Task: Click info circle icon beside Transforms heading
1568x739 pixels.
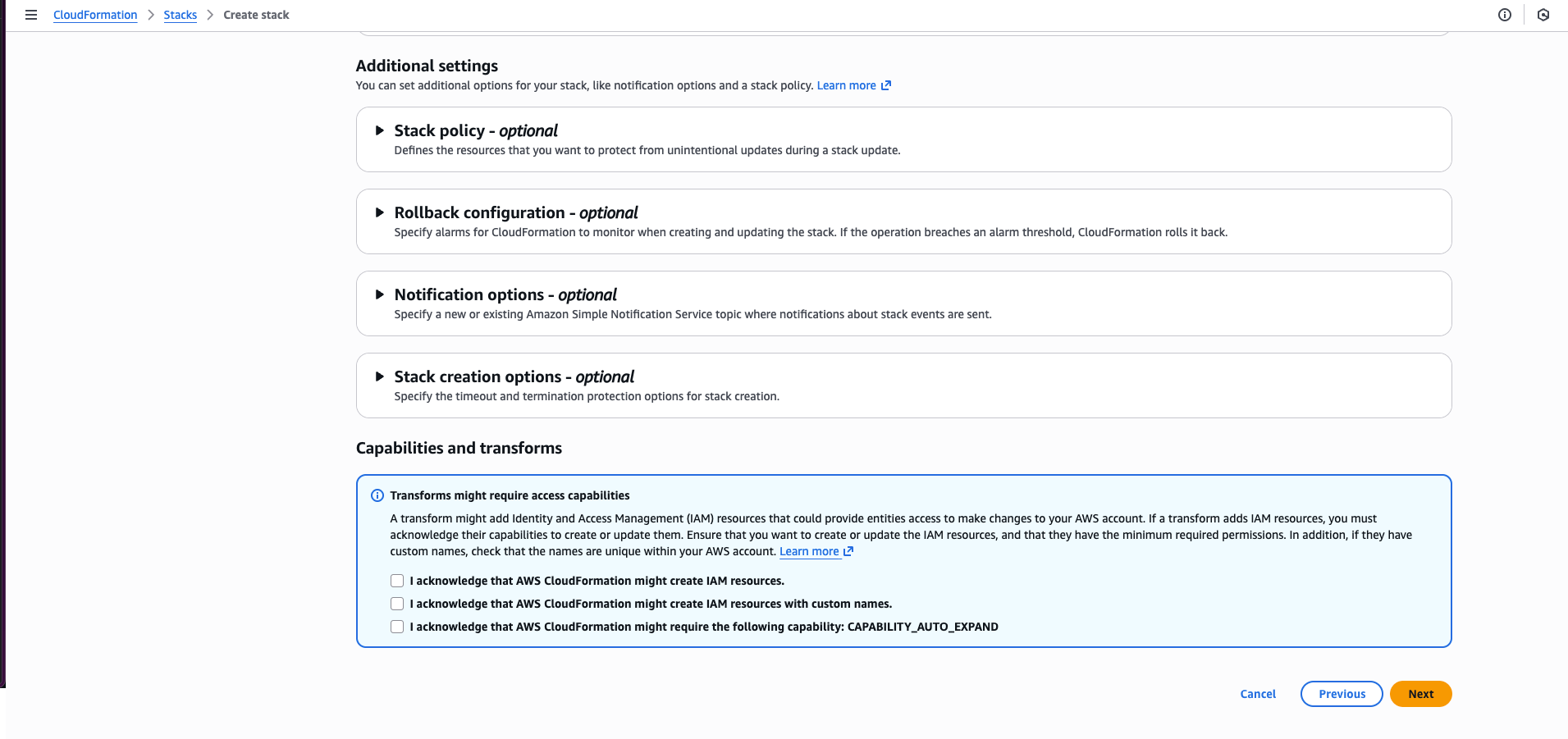Action: [x=377, y=495]
